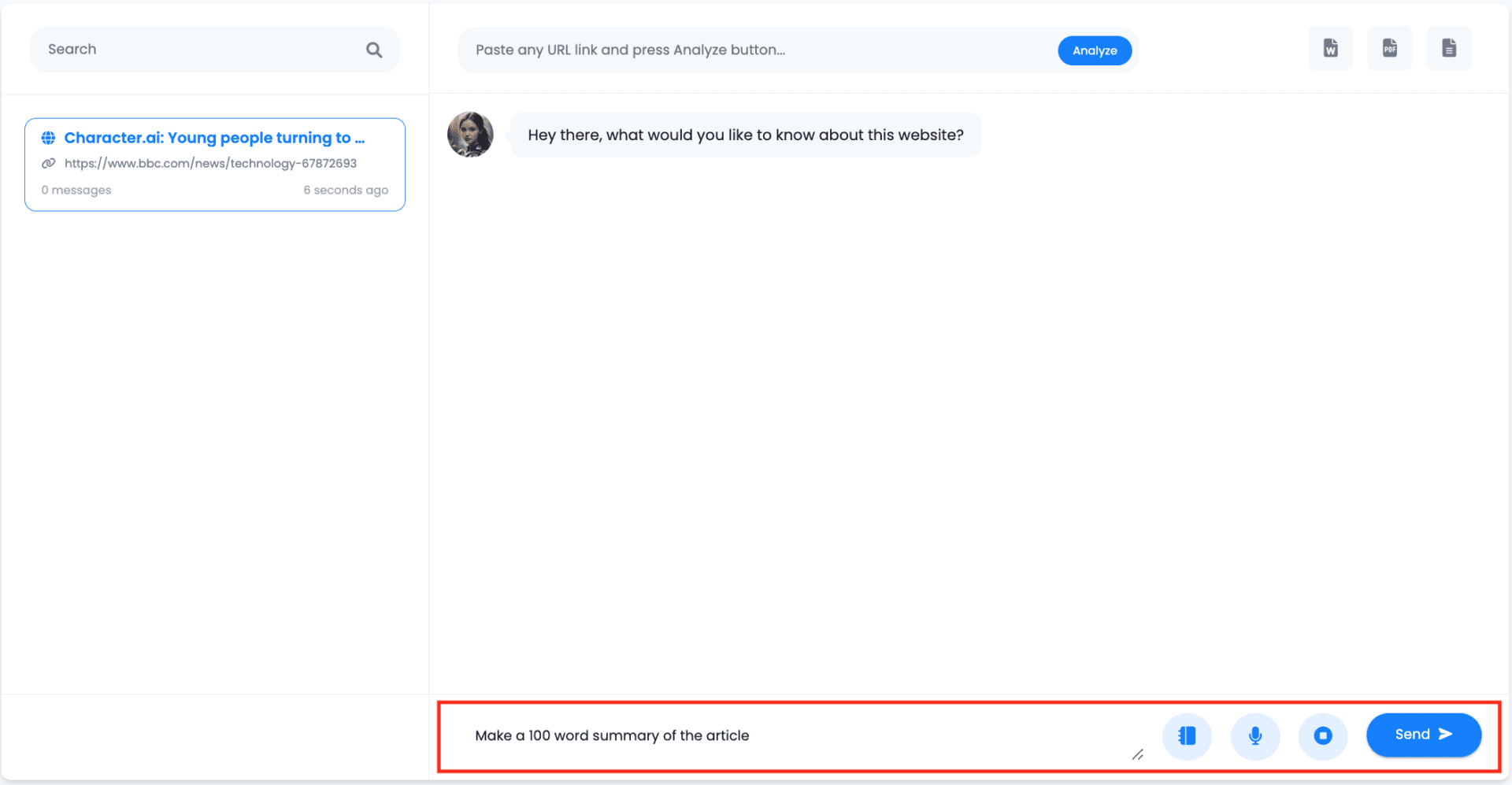The height and width of the screenshot is (785, 1512).
Task: Click the paste URL link input
Action: (756, 50)
